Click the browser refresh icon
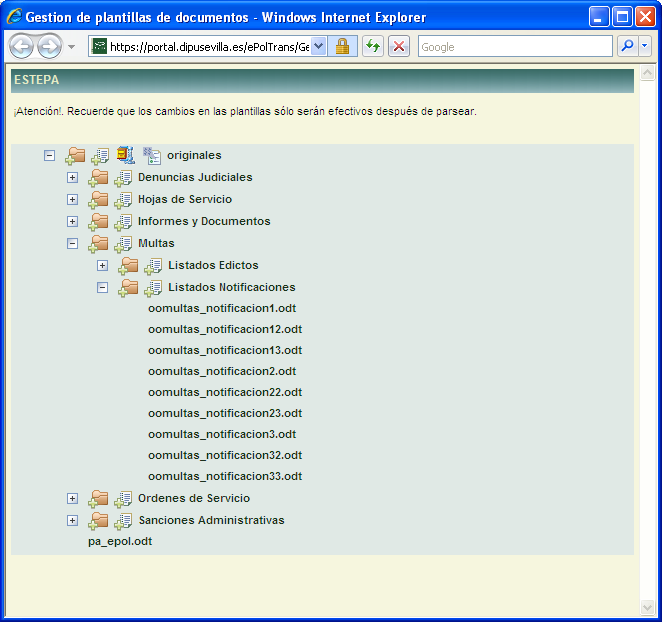The width and height of the screenshot is (662, 622). tap(372, 46)
